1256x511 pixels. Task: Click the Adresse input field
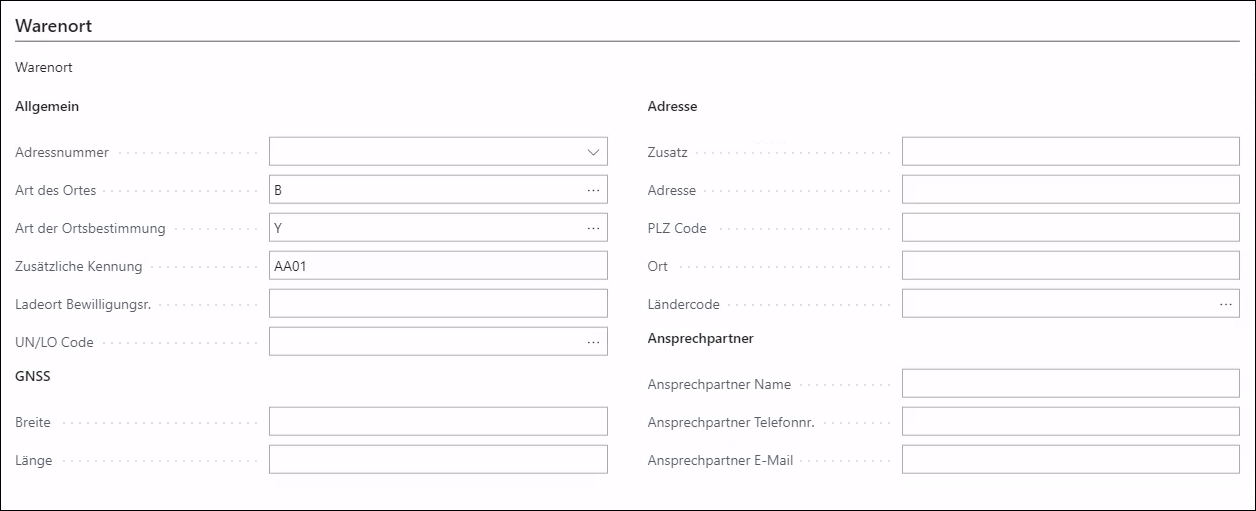click(1071, 190)
